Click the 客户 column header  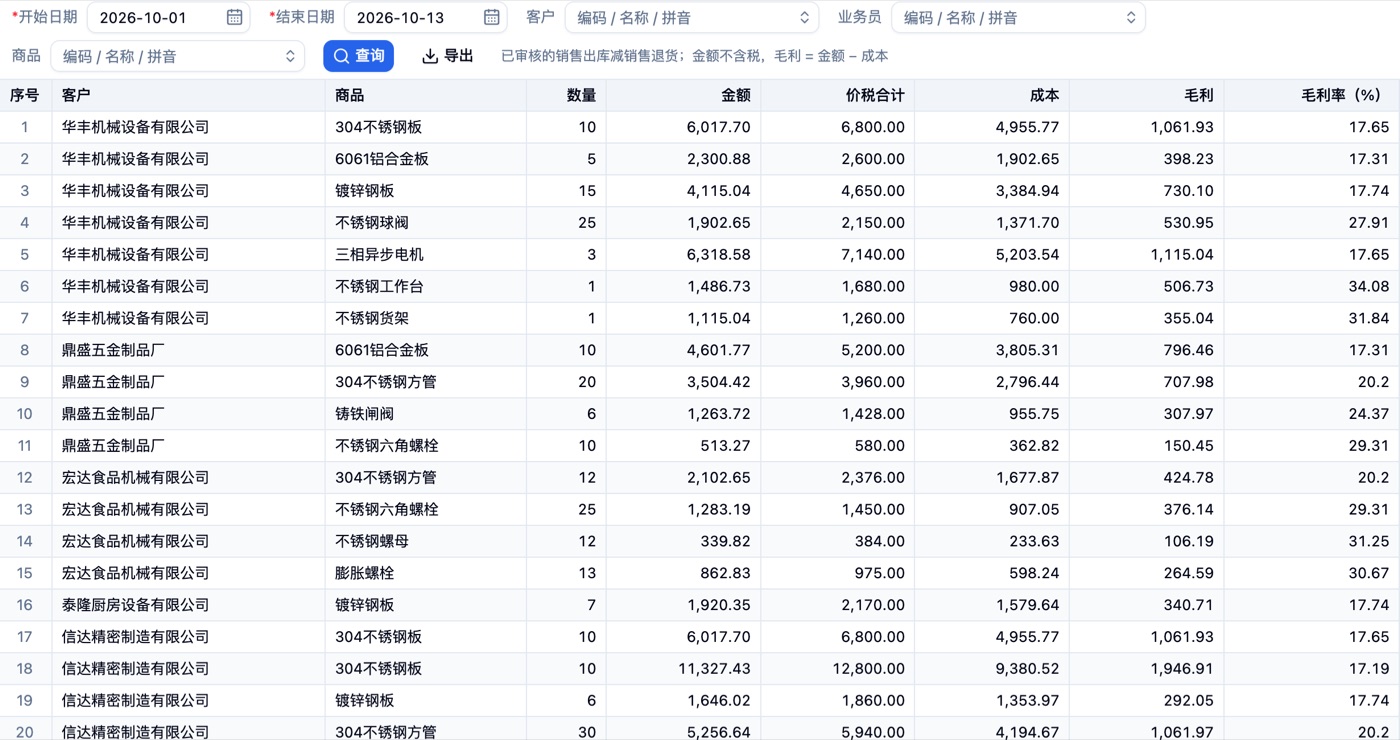(188, 95)
